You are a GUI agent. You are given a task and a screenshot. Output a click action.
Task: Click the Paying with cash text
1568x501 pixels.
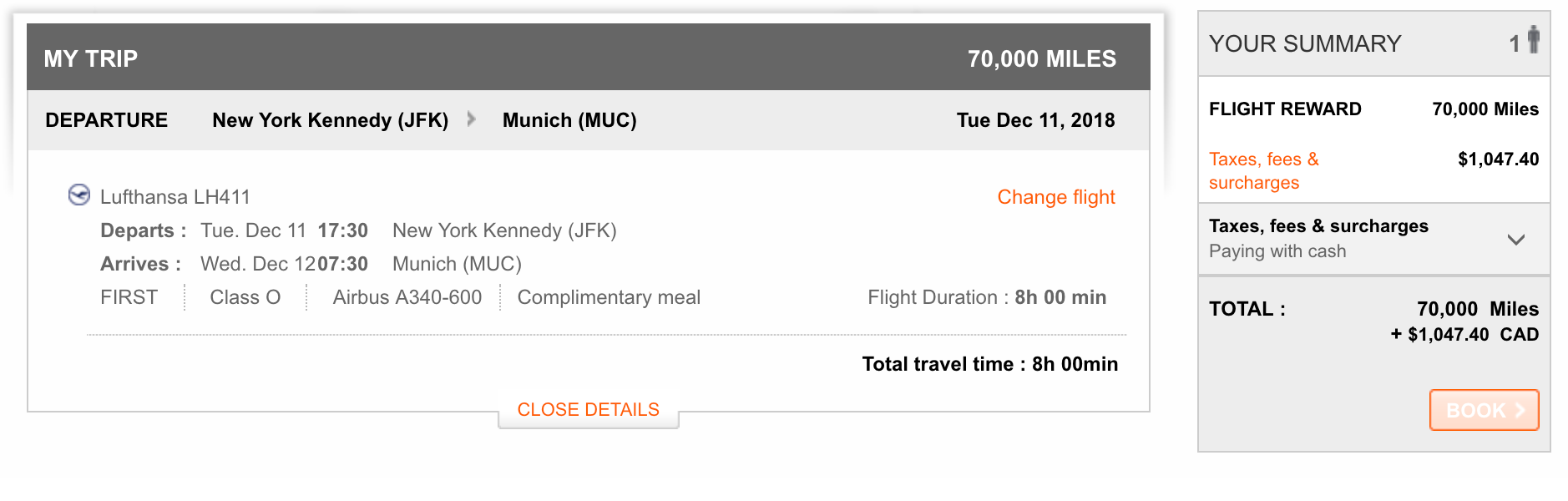(1277, 251)
